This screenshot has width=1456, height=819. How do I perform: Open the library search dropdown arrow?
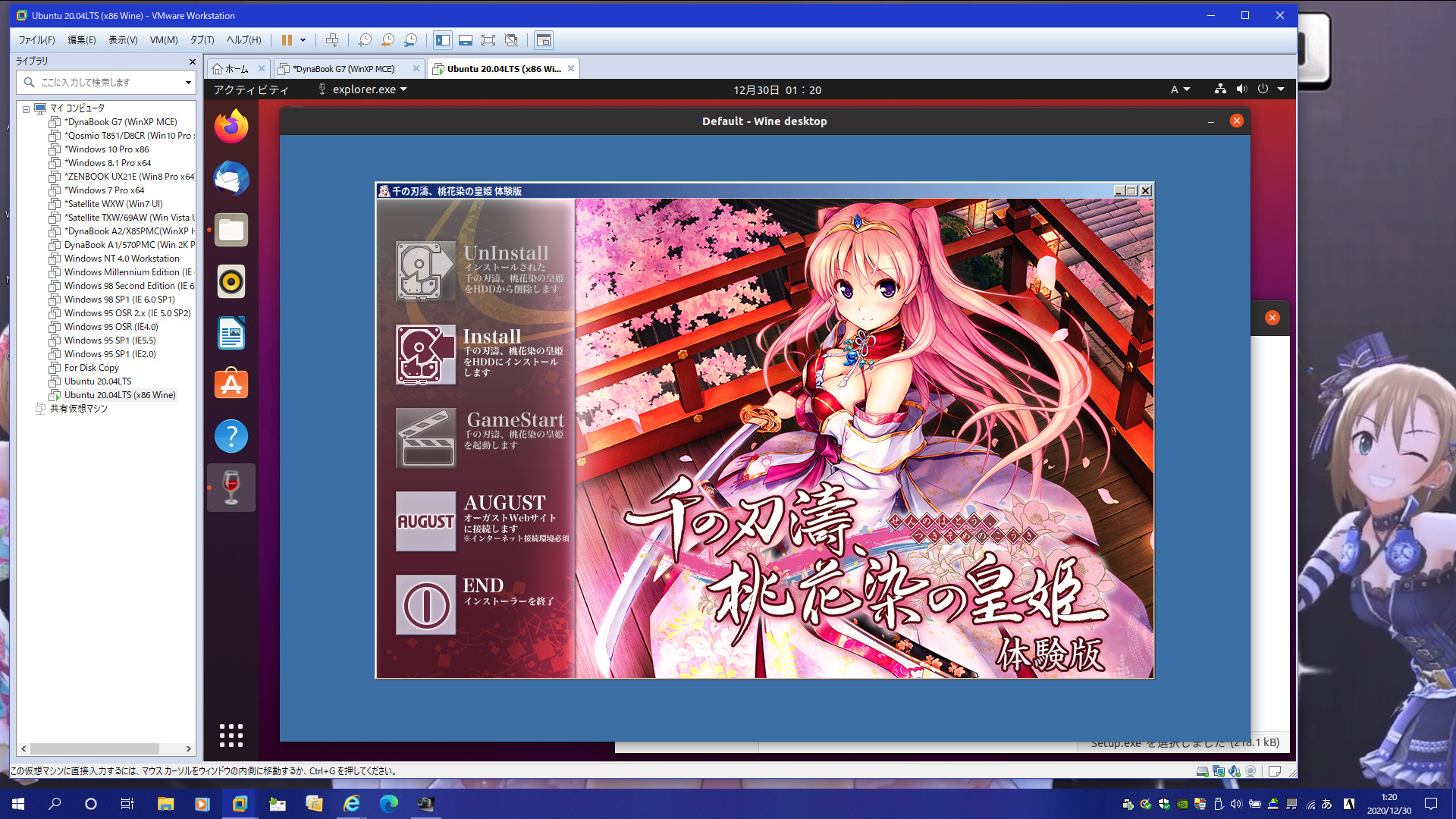coord(188,82)
